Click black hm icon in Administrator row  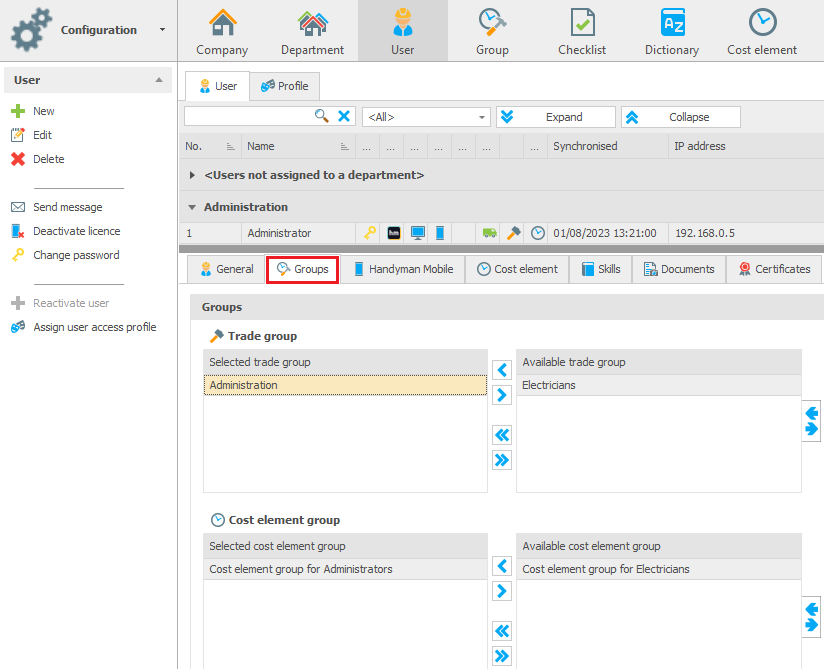[394, 233]
